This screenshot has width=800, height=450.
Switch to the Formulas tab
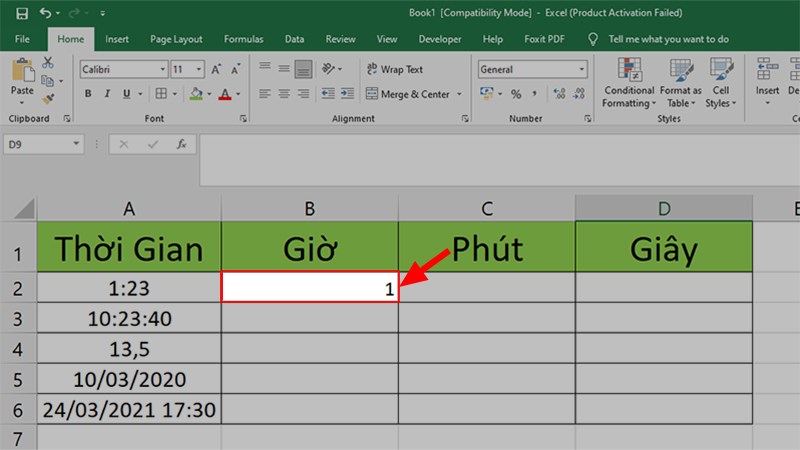click(243, 39)
